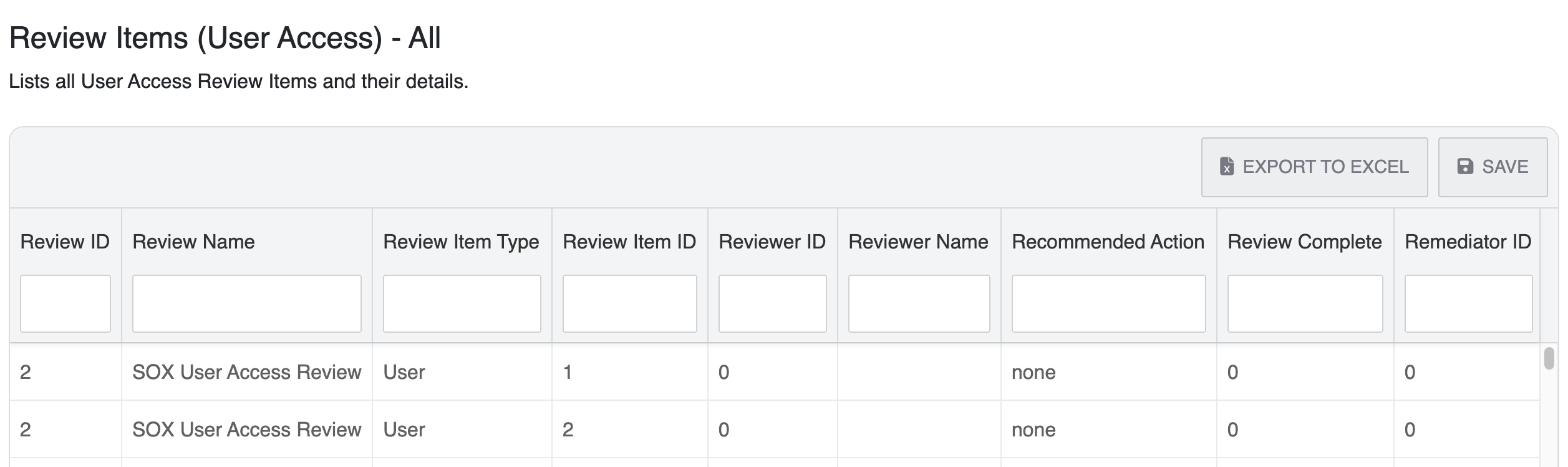Click the Review Item ID filter input box
The height and width of the screenshot is (467, 1568).
tap(629, 303)
